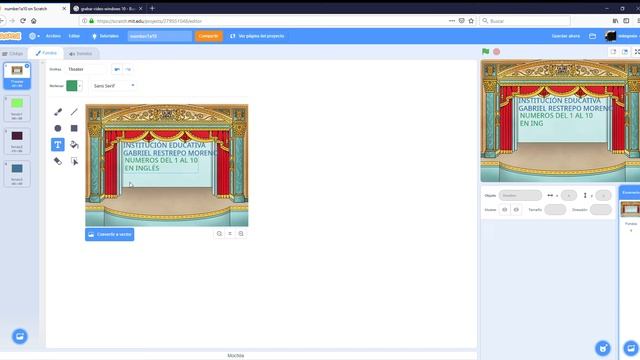Click the Undo arrow button
Screen dimensions: 640x360
click(x=117, y=69)
